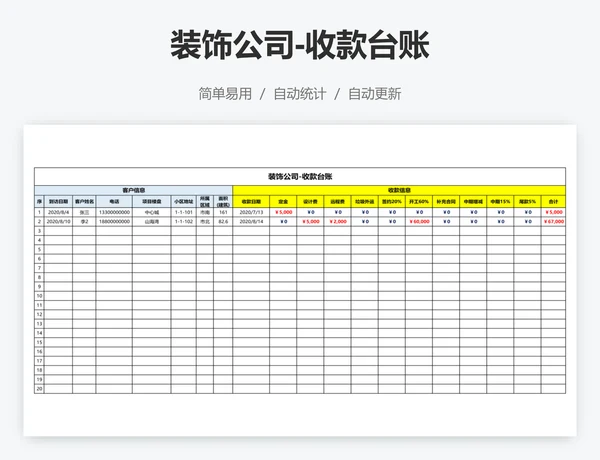
Task: Select the blue 客户信息 group header
Action: (134, 190)
